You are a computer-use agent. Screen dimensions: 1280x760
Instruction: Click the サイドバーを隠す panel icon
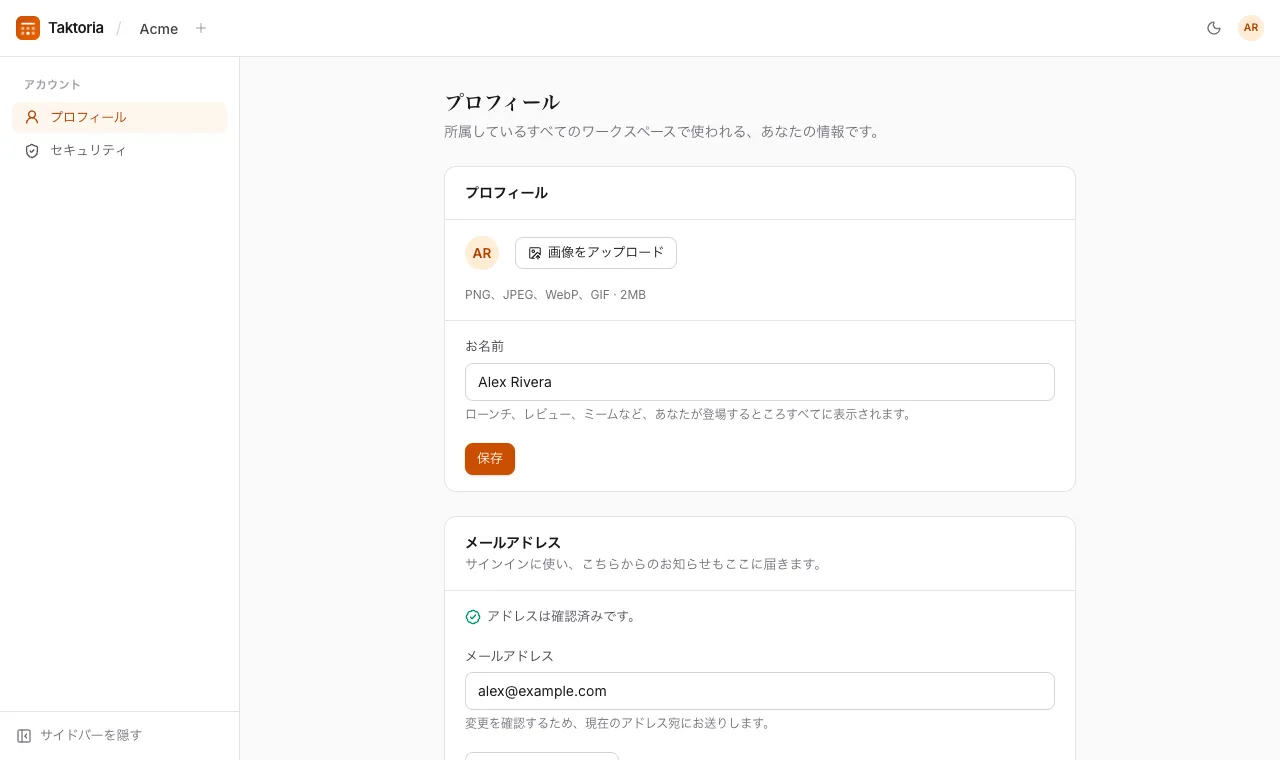point(24,736)
